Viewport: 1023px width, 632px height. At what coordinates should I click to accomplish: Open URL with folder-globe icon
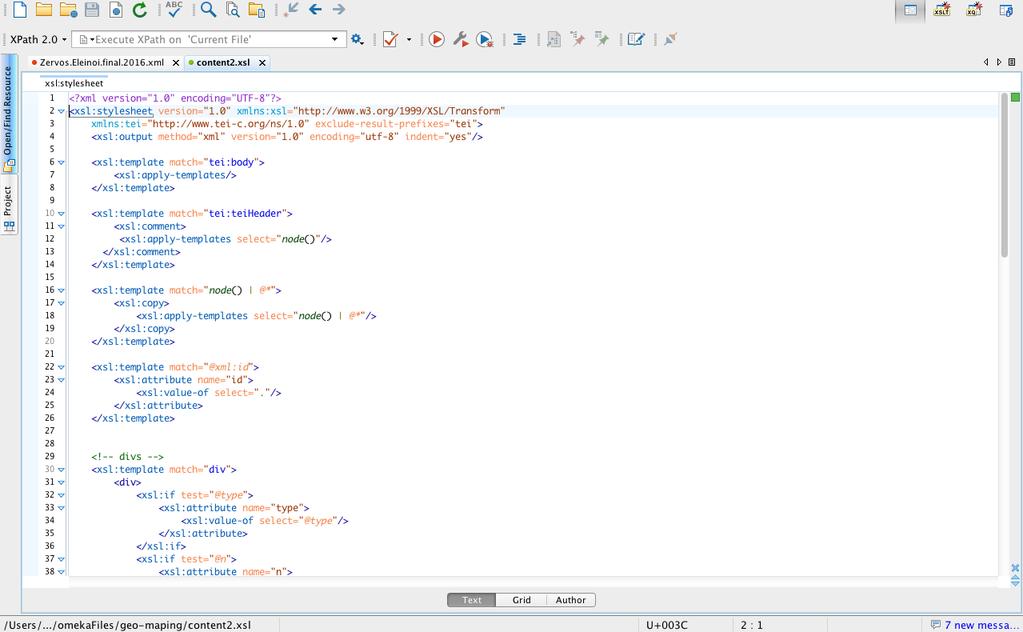[68, 9]
